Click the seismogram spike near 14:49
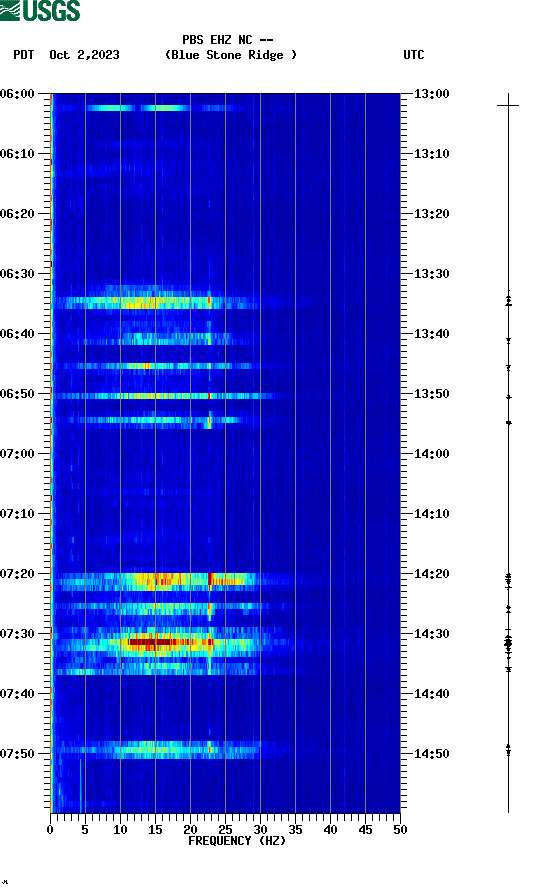Viewport: 552px width, 893px height. pos(508,749)
